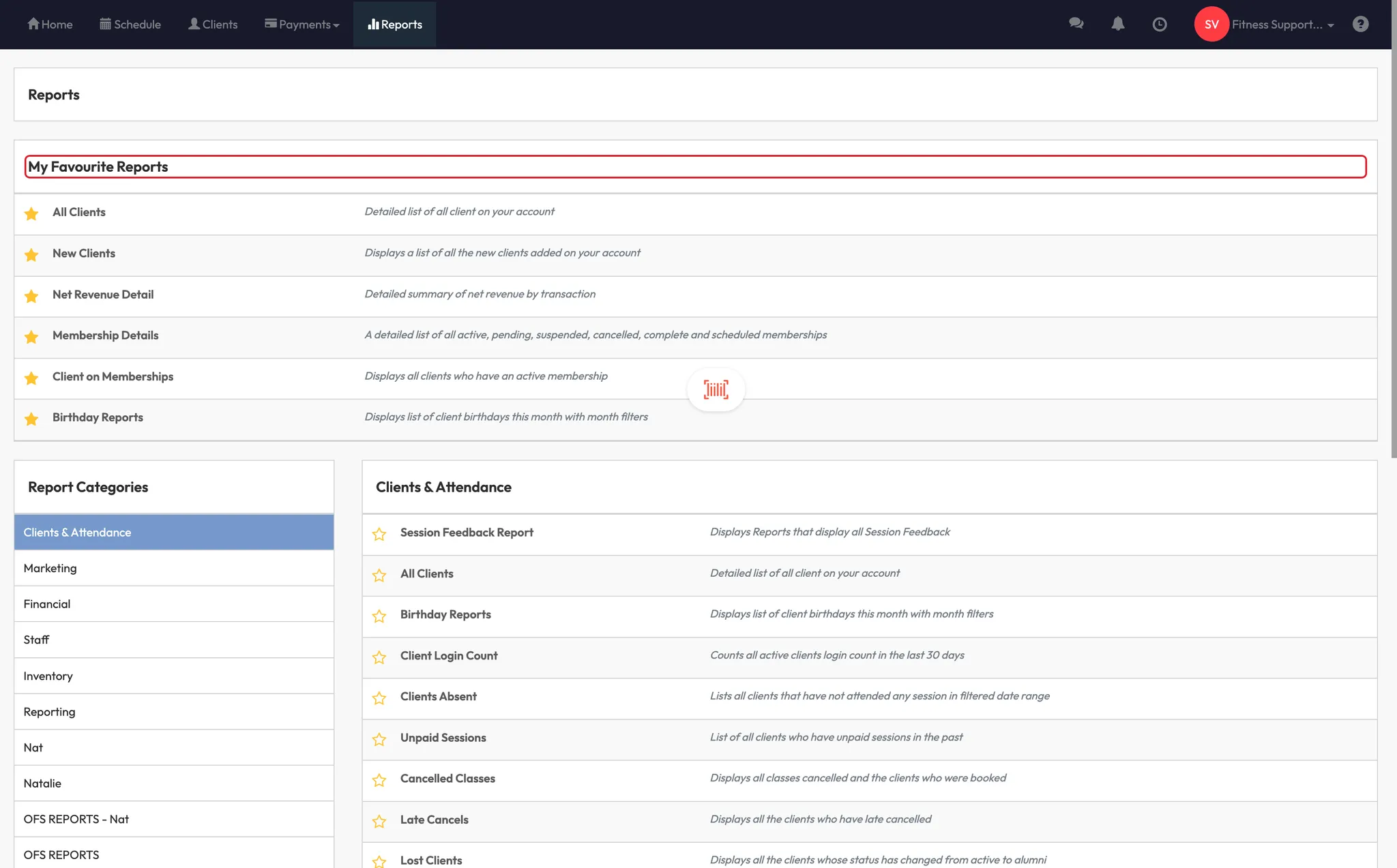The width and height of the screenshot is (1397, 868).
Task: Click the help question mark icon
Action: 1360,25
